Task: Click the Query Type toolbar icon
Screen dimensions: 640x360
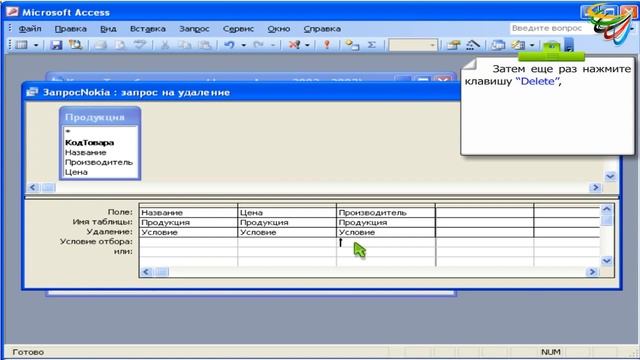Action: pyautogui.click(x=294, y=45)
